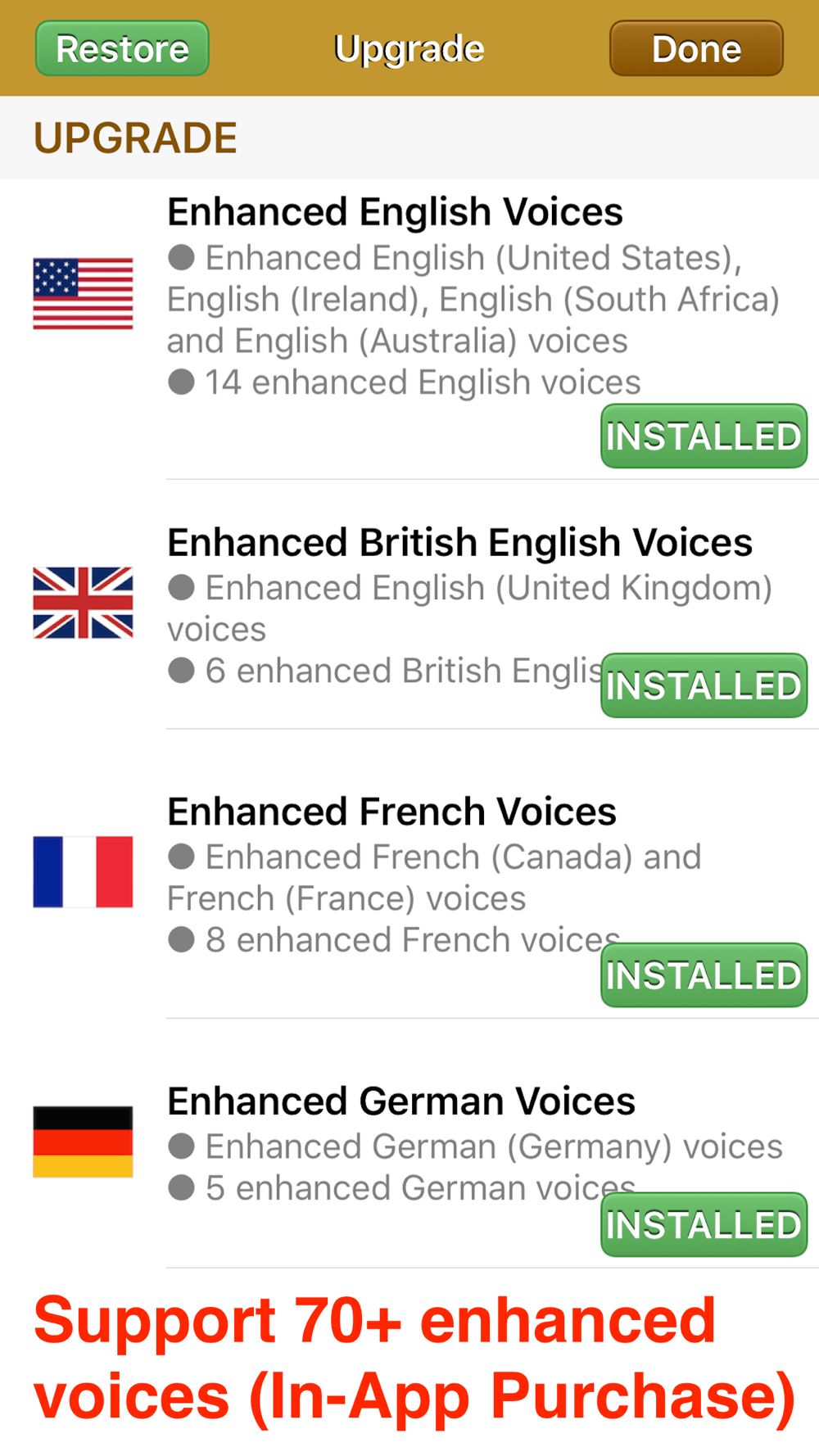Viewport: 819px width, 1456px height.
Task: Tap the United States flag icon
Action: 83,293
